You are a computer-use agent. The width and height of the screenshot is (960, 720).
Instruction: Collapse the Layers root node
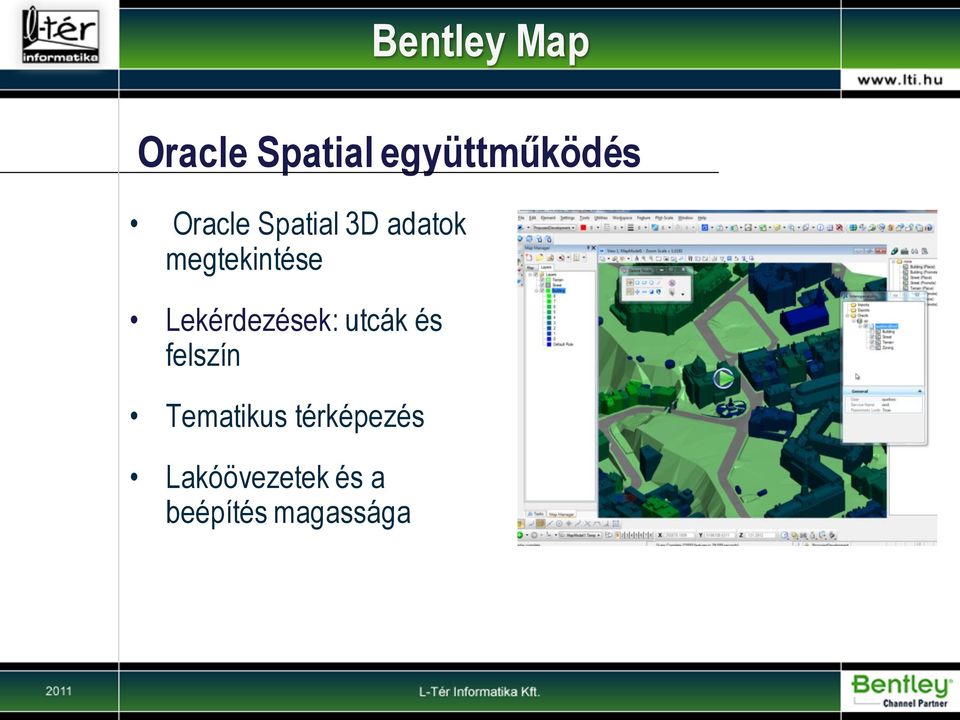(x=530, y=275)
